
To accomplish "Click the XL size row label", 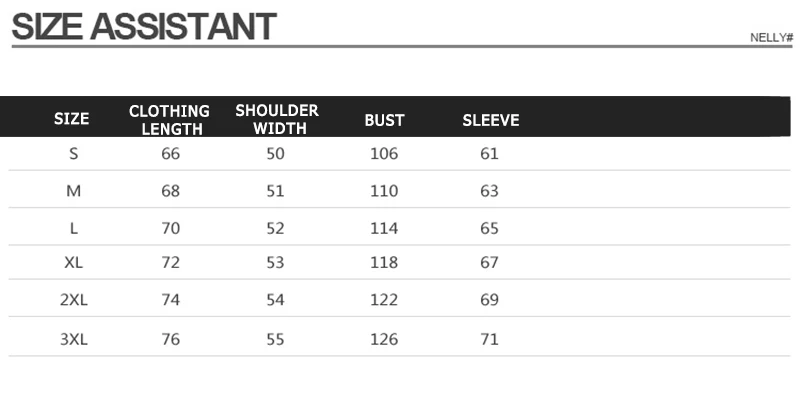I will coord(73,262).
